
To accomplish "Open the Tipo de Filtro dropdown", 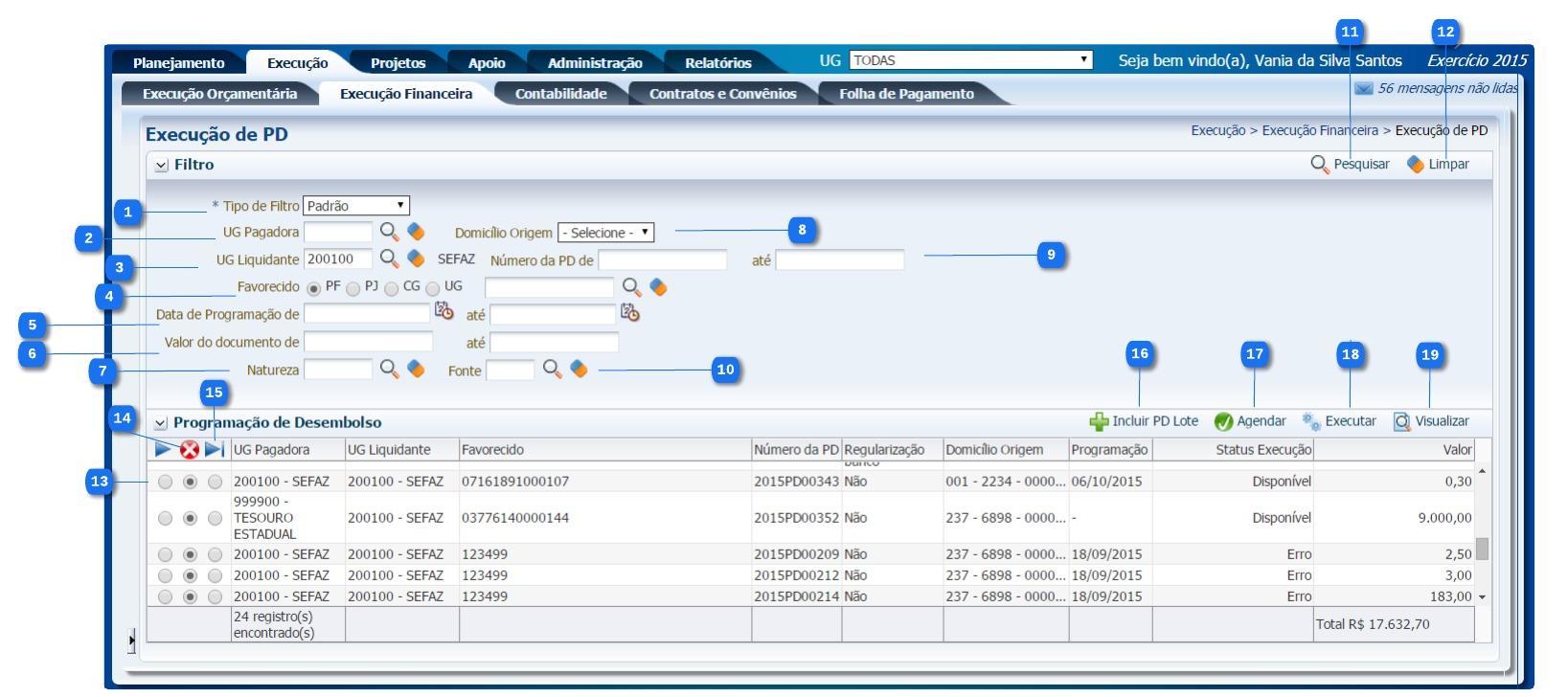I will coord(355,206).
